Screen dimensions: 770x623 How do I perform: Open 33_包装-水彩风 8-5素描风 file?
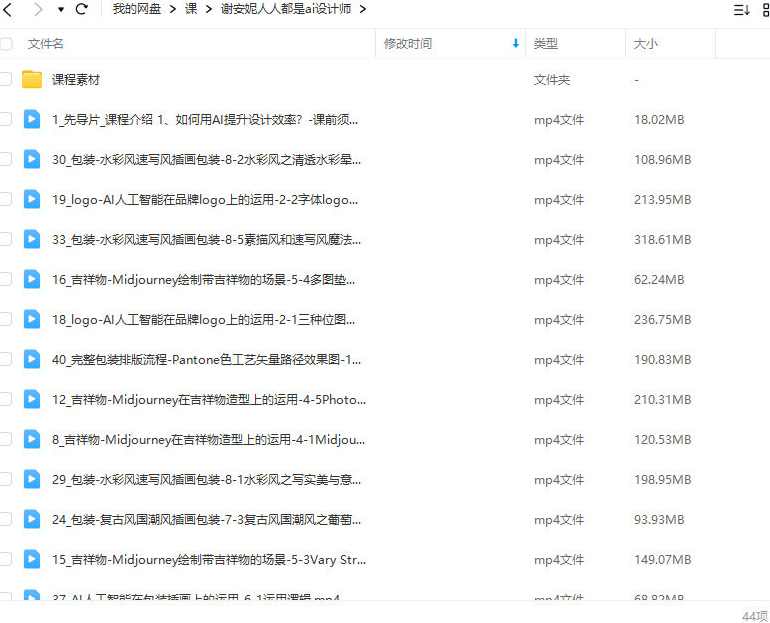206,240
